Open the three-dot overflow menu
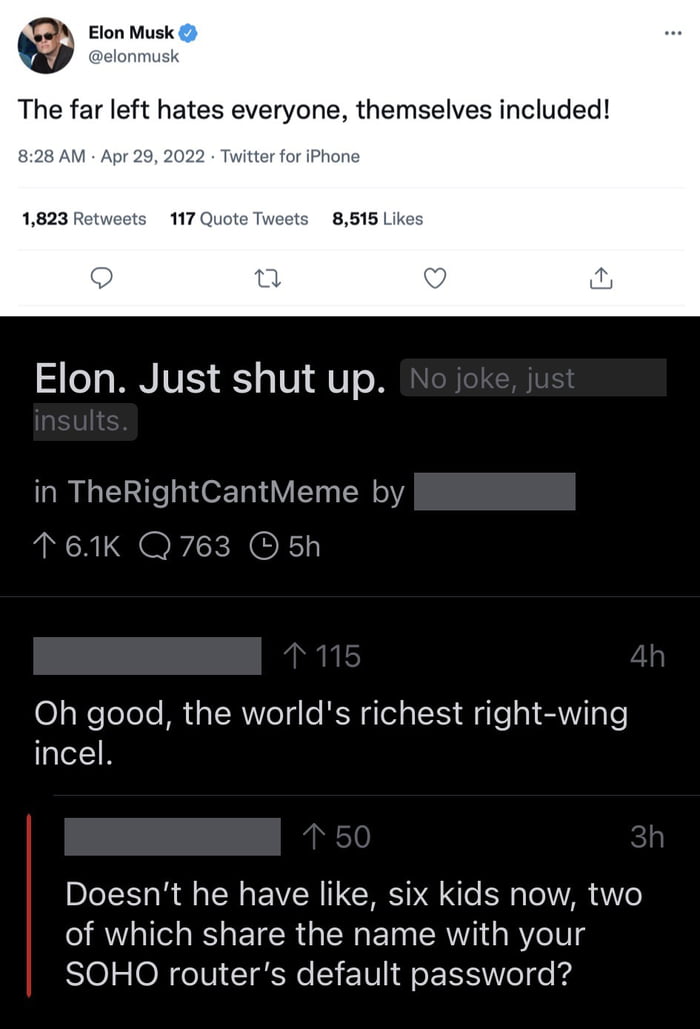Screen dimensions: 700x1029 [673, 32]
